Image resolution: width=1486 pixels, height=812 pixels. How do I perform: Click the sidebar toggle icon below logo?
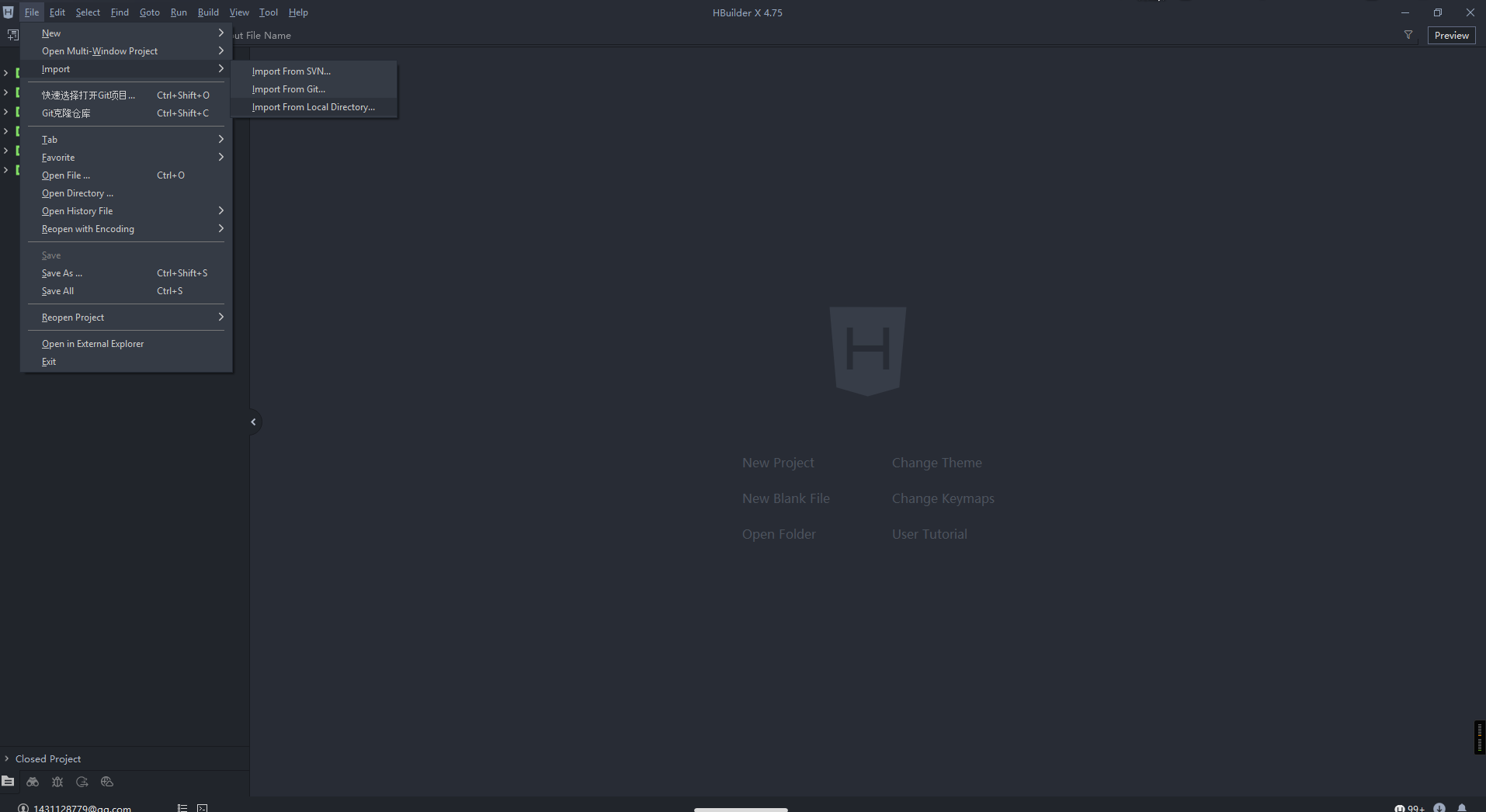pyautogui.click(x=12, y=35)
